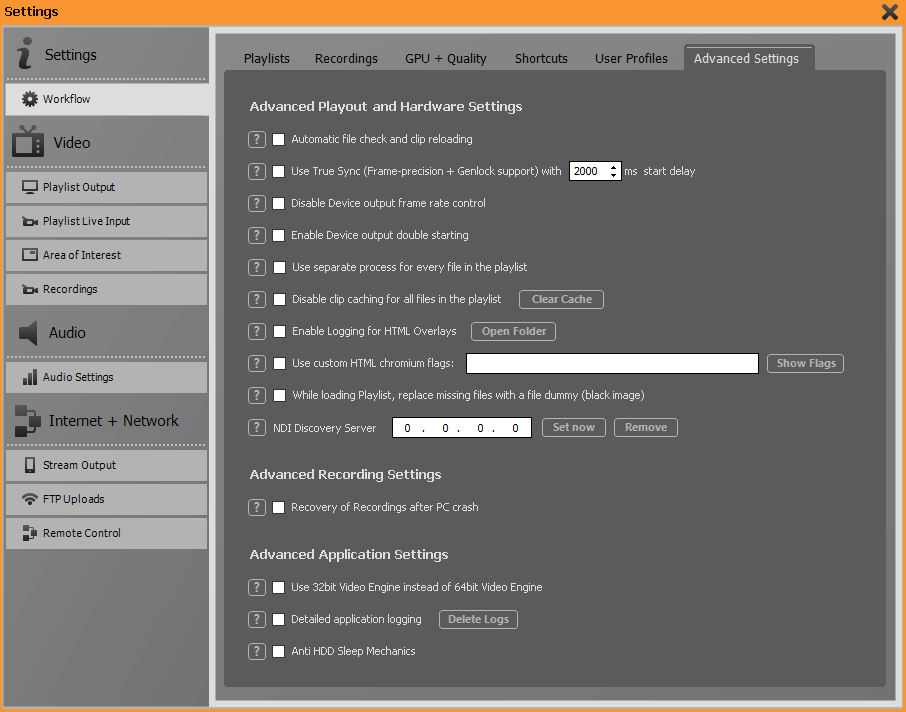Enable Automatic file check and clip reloading
Image resolution: width=906 pixels, height=712 pixels.
279,139
